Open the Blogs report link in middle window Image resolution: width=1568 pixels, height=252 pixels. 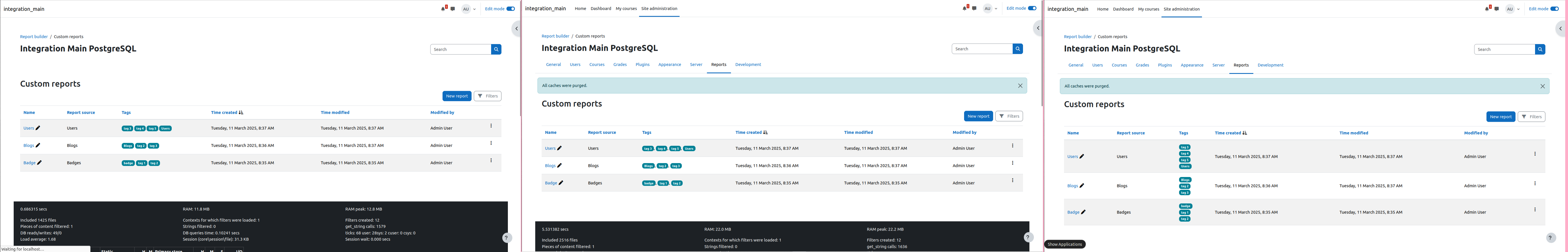coord(550,166)
